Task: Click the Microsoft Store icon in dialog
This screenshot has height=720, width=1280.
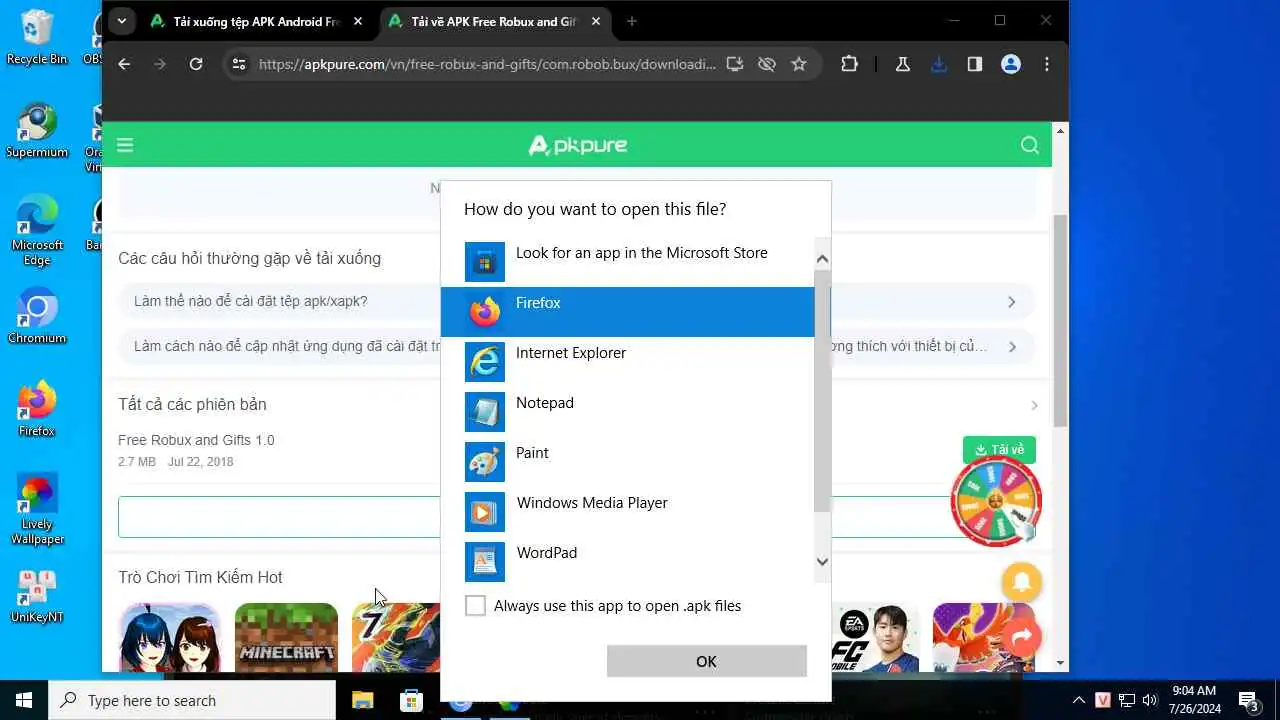Action: [x=485, y=262]
